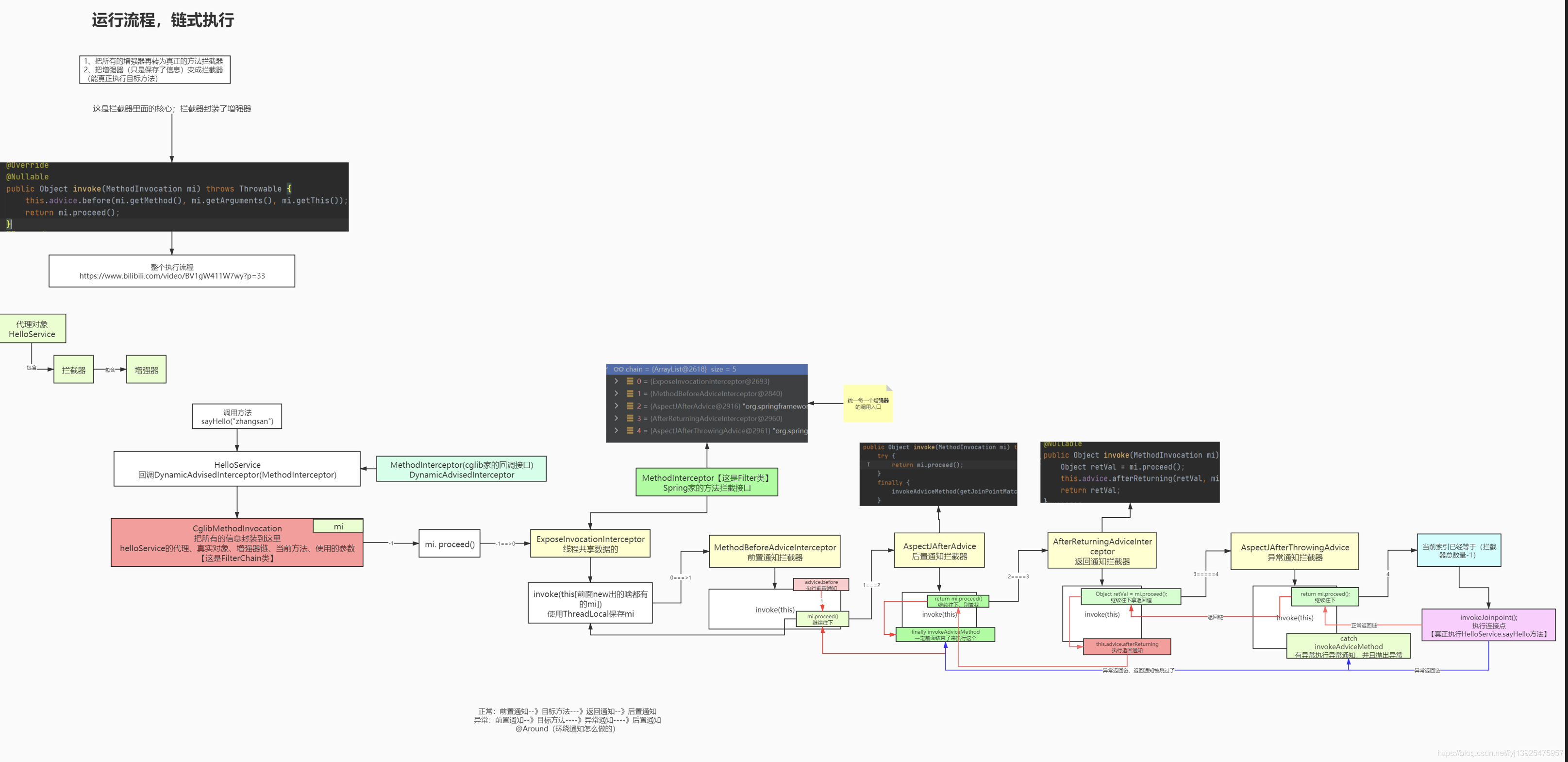Click the 增强器 green box
The width and height of the screenshot is (1568, 762).
click(x=146, y=370)
